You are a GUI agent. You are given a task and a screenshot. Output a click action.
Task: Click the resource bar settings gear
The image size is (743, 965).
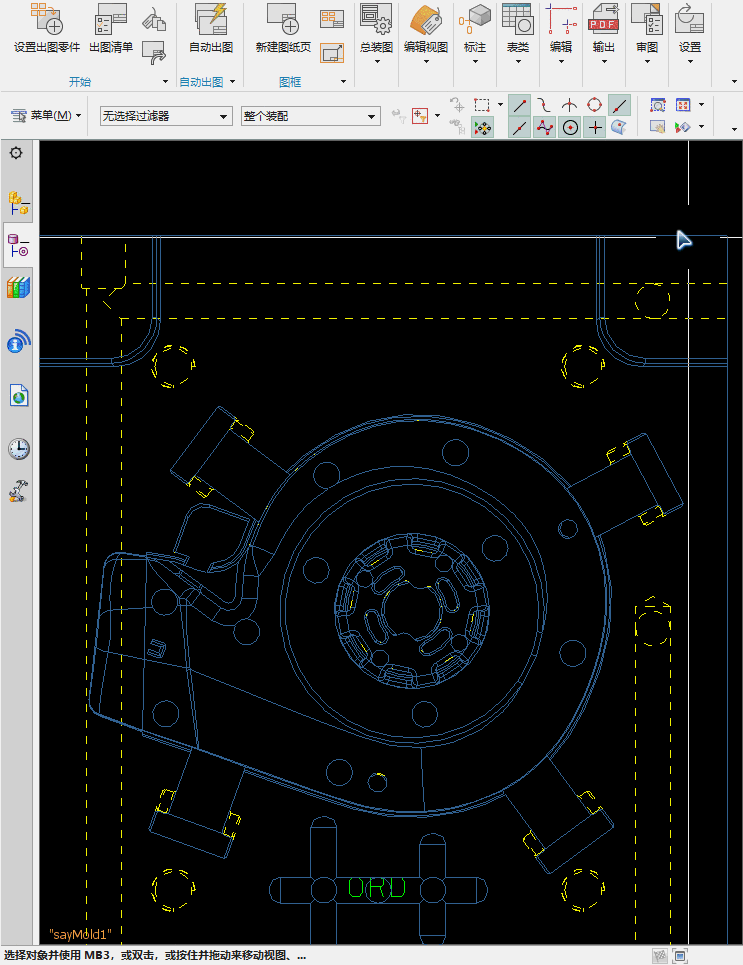[x=17, y=153]
